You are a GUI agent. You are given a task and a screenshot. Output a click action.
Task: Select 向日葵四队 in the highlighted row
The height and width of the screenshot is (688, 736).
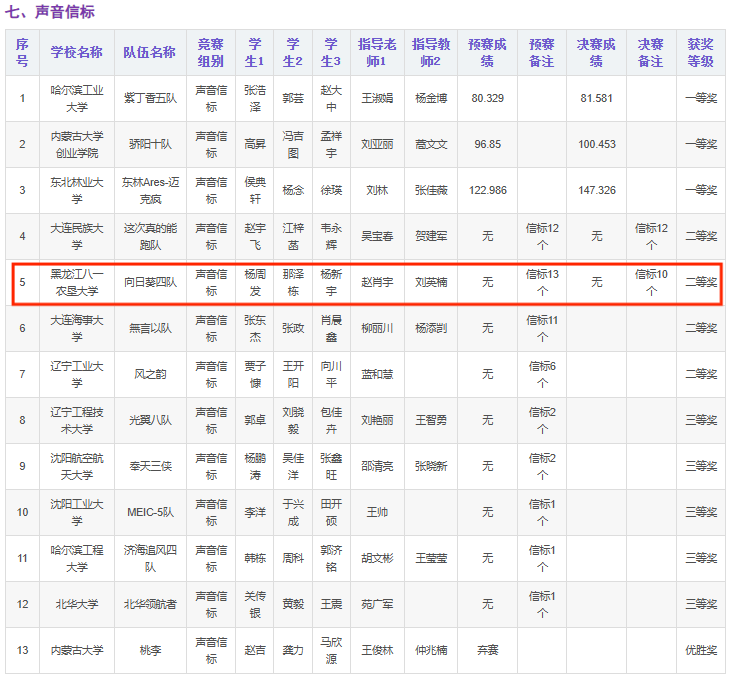(x=150, y=282)
